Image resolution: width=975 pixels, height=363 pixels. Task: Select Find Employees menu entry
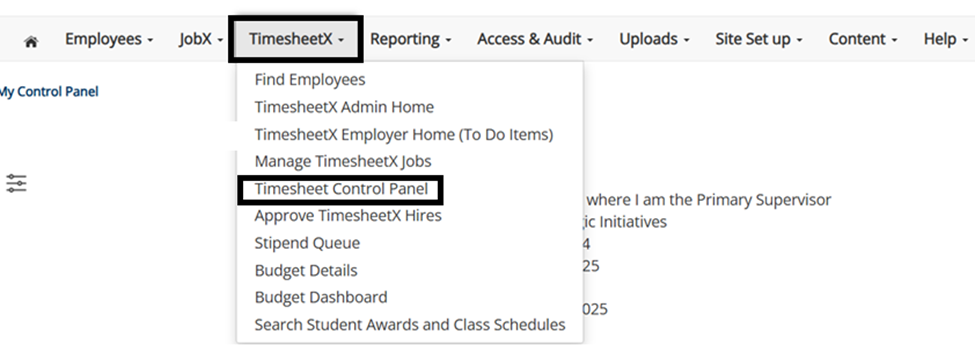[310, 80]
